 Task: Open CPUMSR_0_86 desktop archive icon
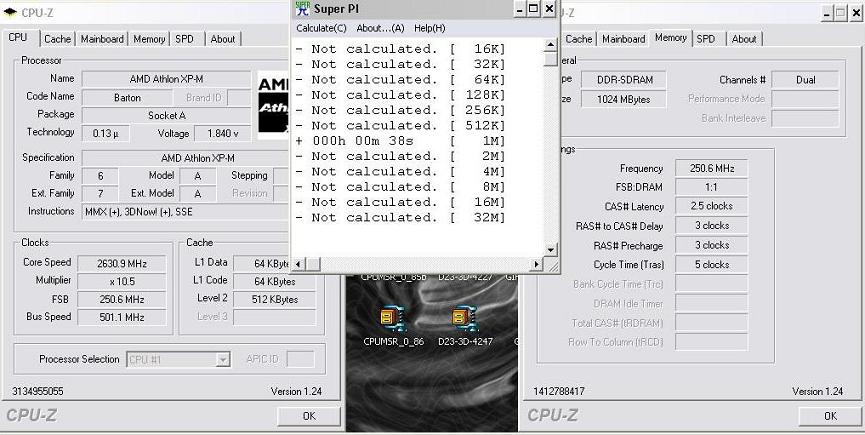[x=393, y=320]
